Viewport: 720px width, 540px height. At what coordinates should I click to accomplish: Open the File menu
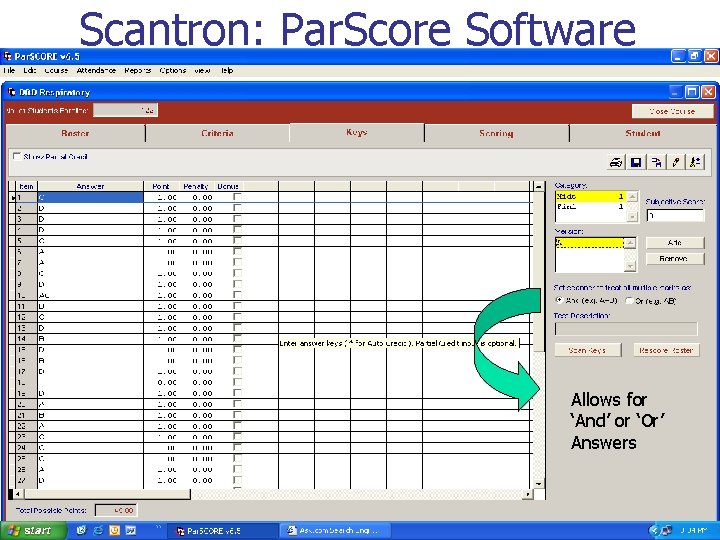click(x=9, y=70)
